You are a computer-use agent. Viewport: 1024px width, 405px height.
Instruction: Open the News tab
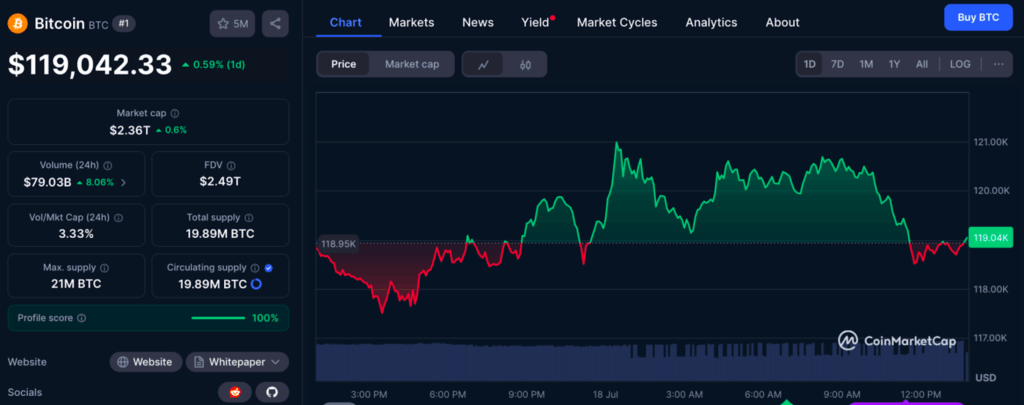[478, 22]
